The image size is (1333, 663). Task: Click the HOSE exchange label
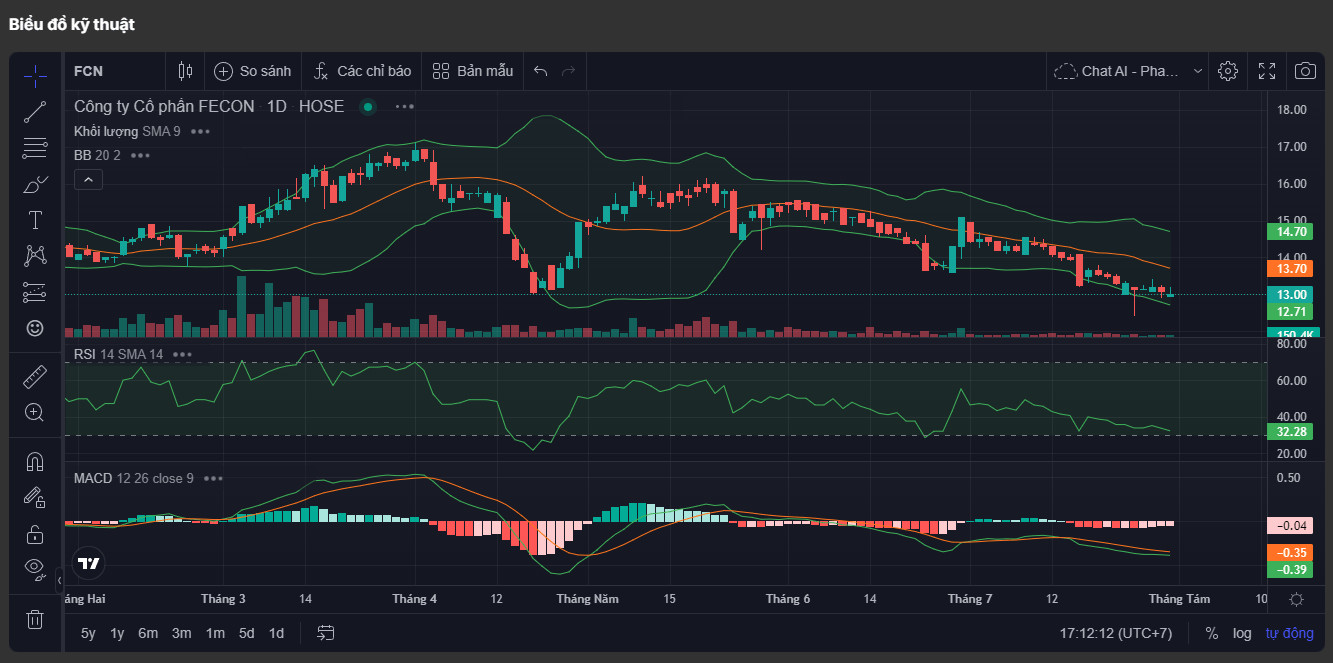click(322, 107)
